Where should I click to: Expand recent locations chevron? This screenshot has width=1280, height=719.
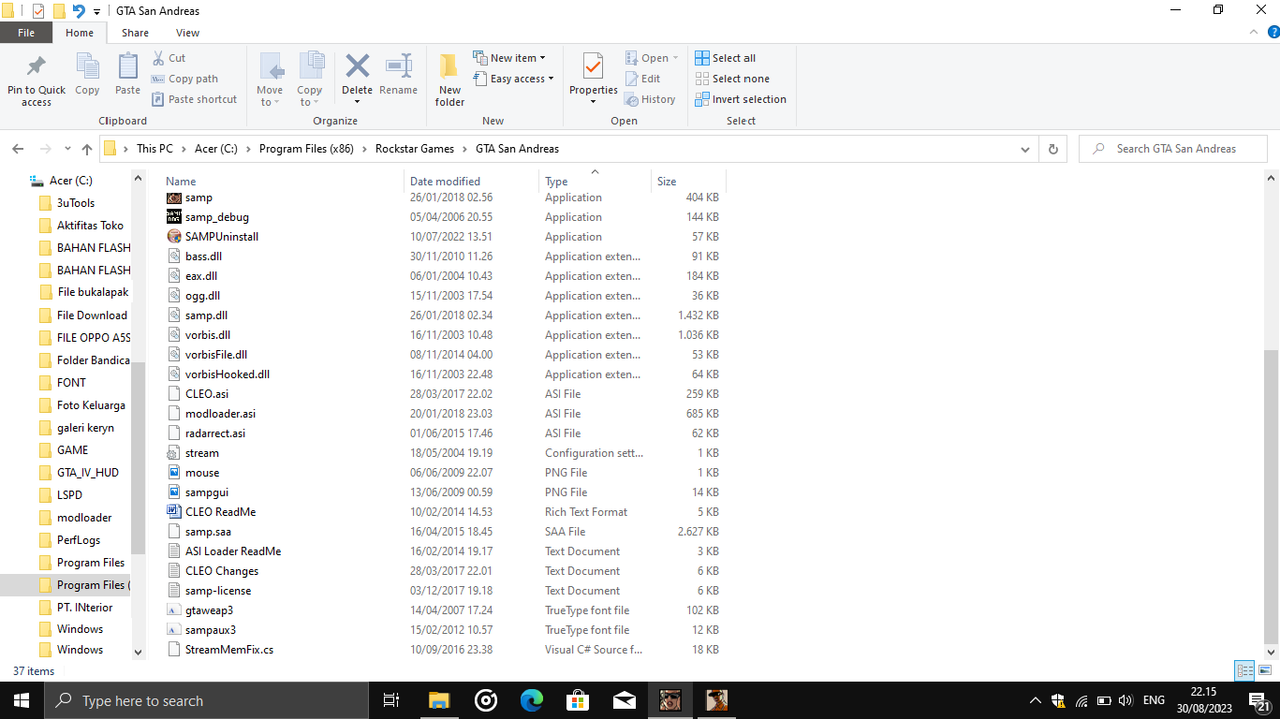(x=68, y=149)
